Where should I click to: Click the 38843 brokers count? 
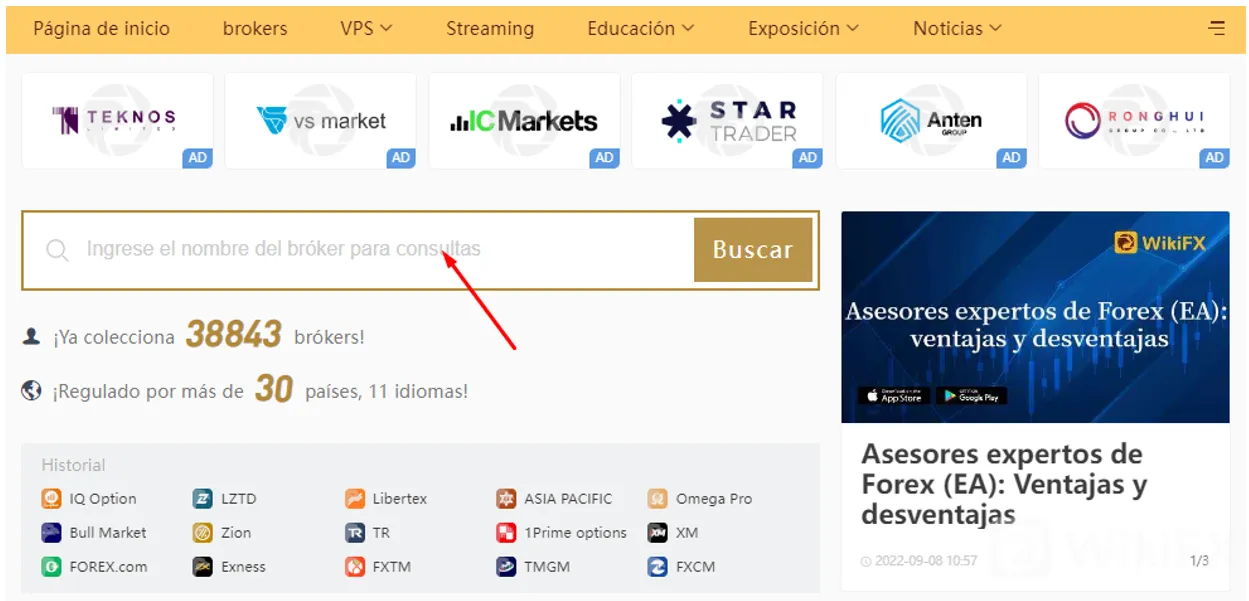[x=233, y=335]
